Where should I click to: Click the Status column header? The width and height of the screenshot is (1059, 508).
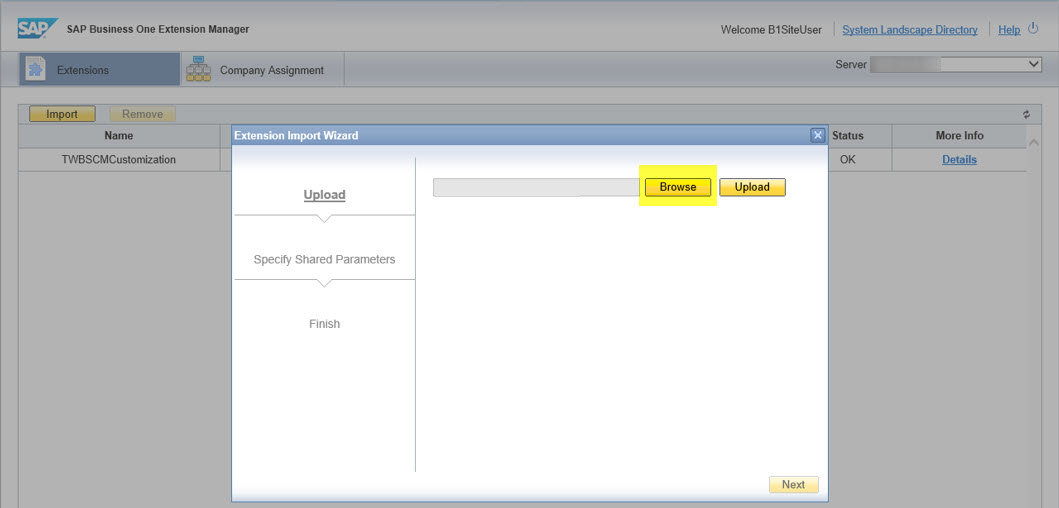pos(847,136)
